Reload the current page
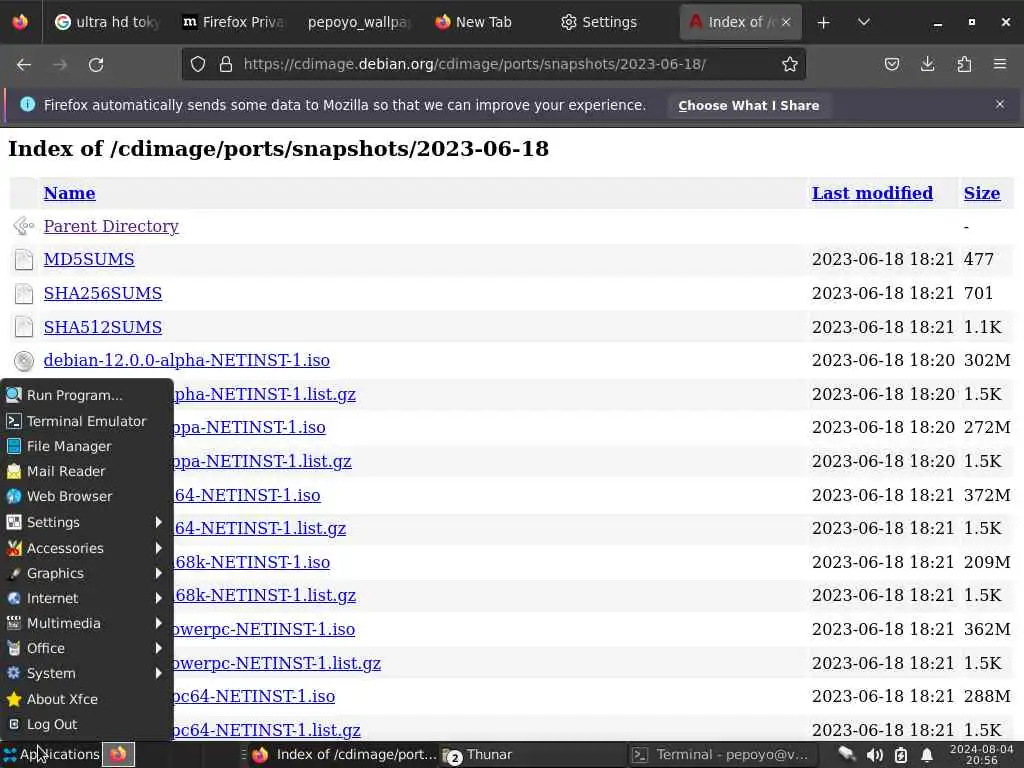This screenshot has height=768, width=1024. click(96, 64)
